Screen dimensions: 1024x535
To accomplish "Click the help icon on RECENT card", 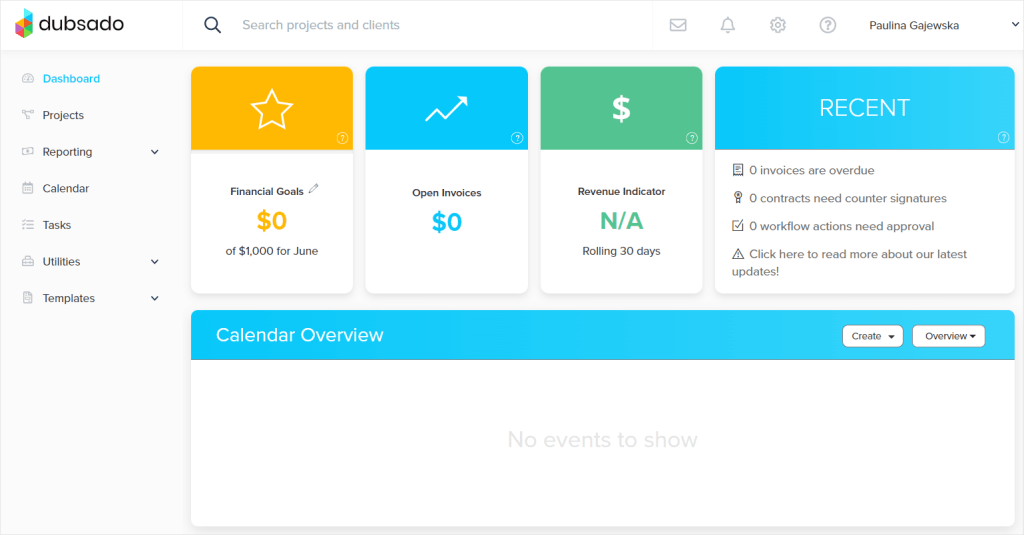I will [1004, 137].
